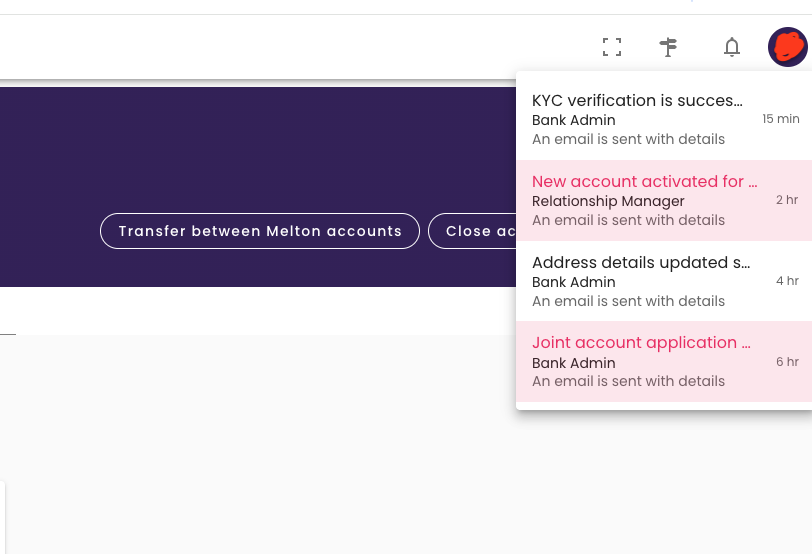Click the partially visible Close account button

(473, 231)
